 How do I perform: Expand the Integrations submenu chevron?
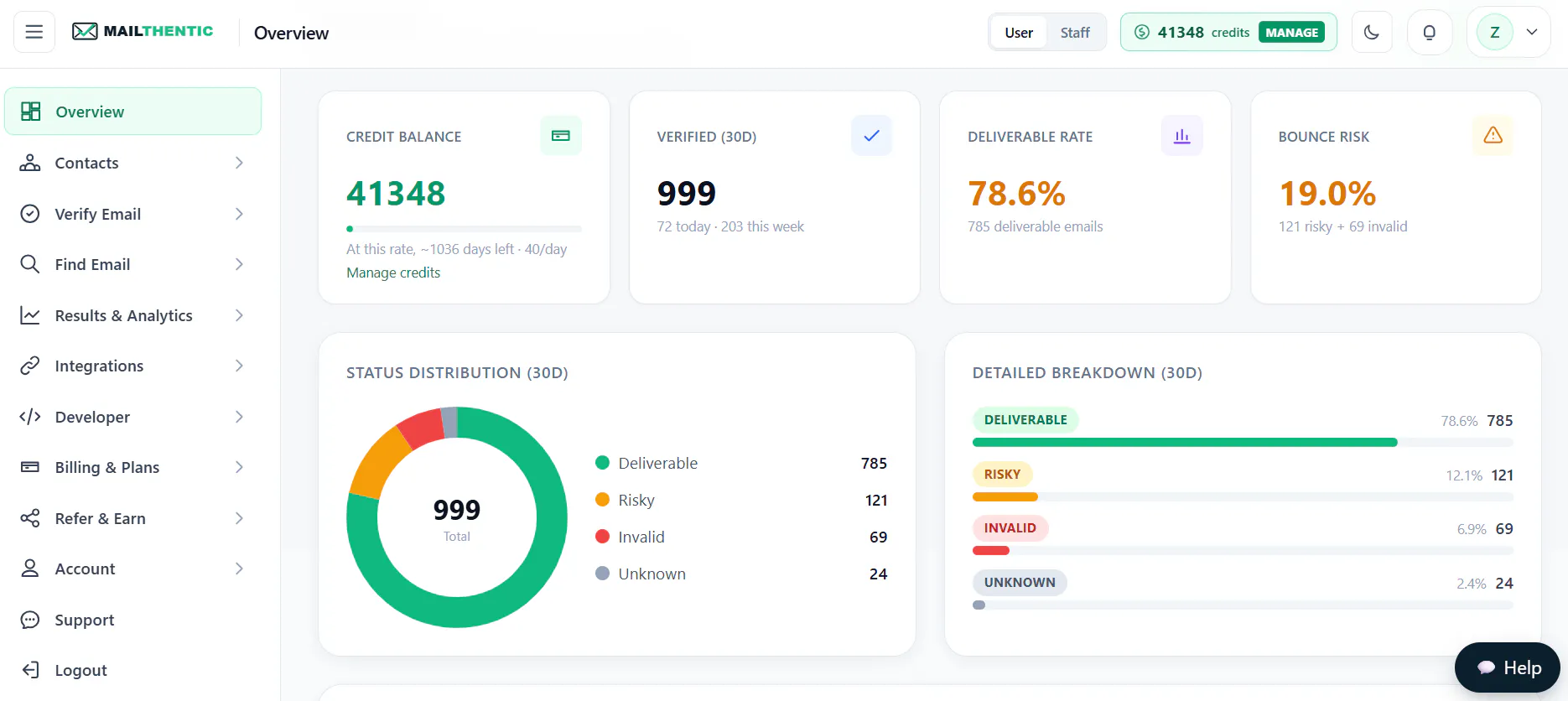(239, 366)
